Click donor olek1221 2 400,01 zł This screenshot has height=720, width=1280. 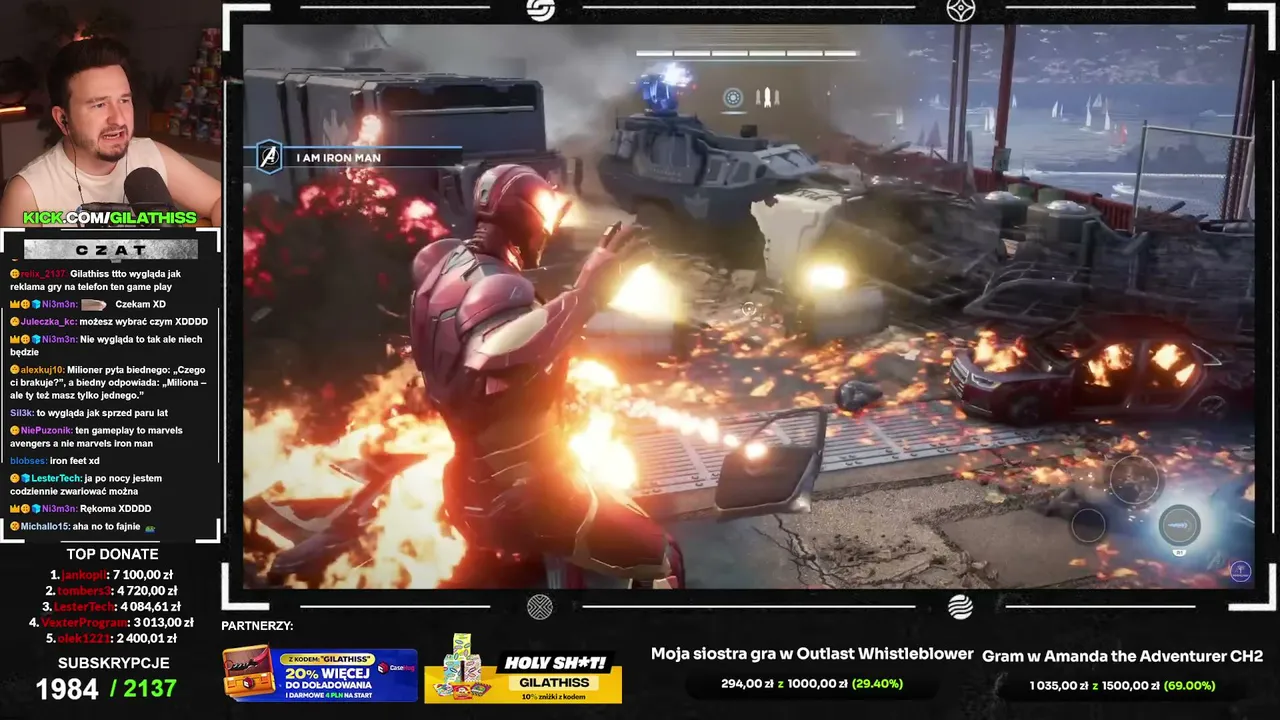click(112, 639)
